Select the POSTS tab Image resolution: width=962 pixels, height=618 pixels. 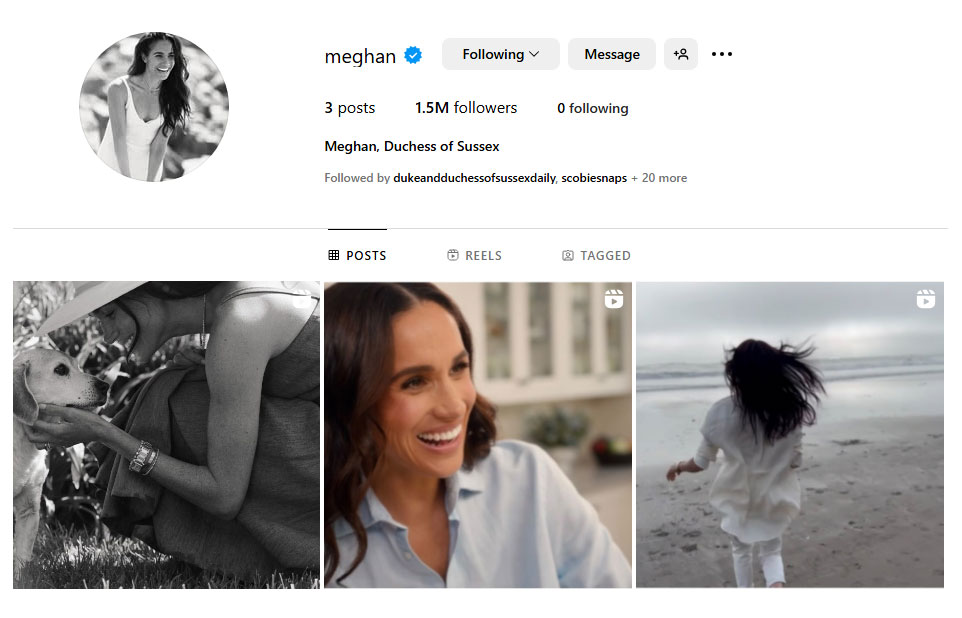click(x=357, y=255)
